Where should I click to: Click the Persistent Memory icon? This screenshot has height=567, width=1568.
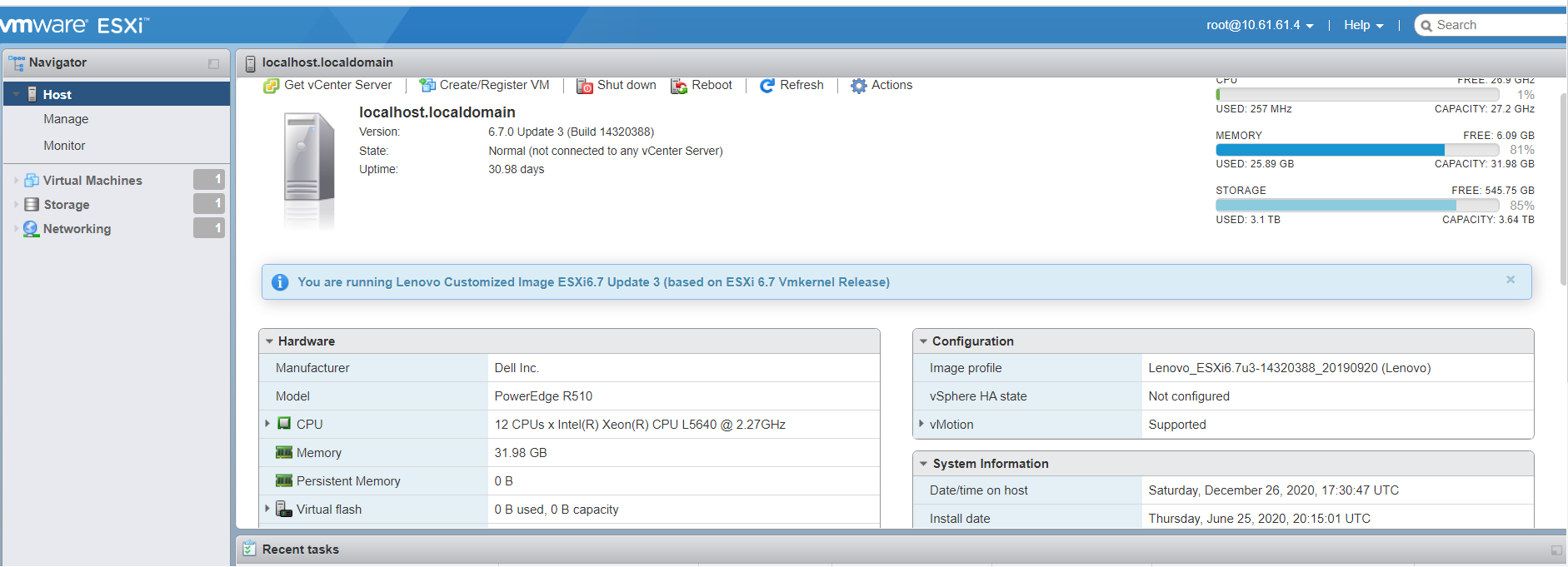click(284, 480)
